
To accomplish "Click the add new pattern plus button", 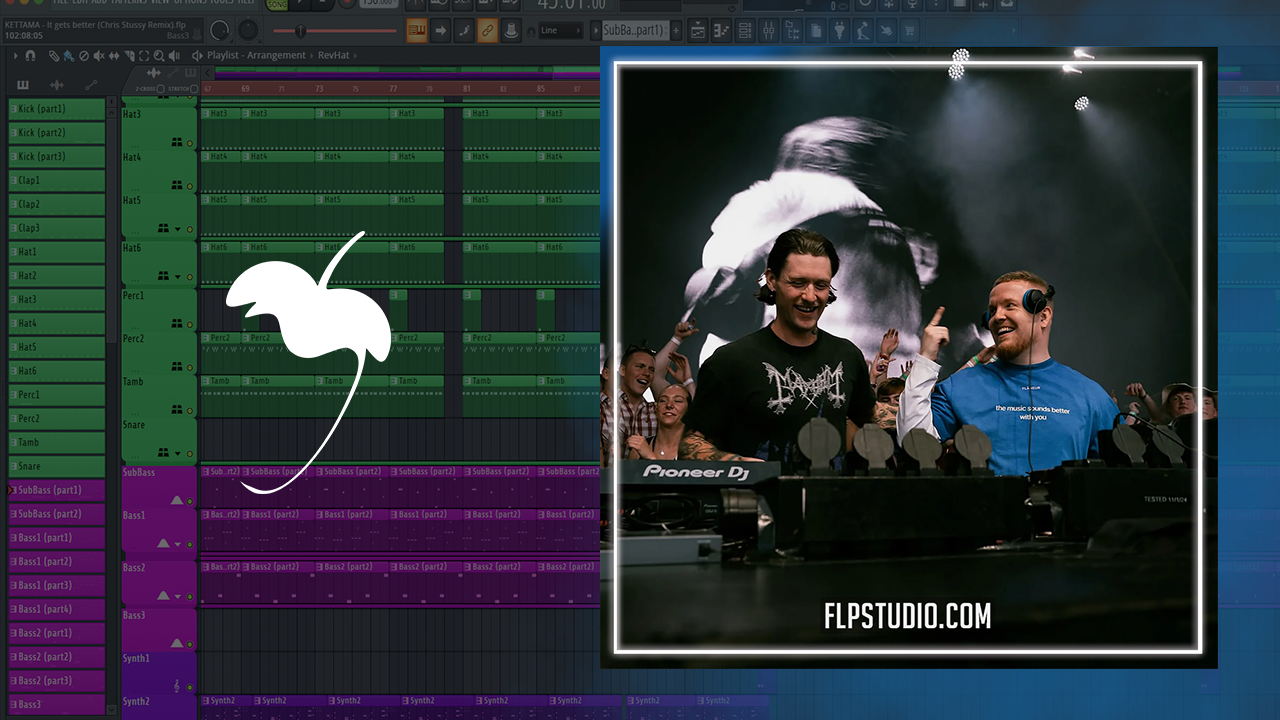I will pyautogui.click(x=677, y=31).
